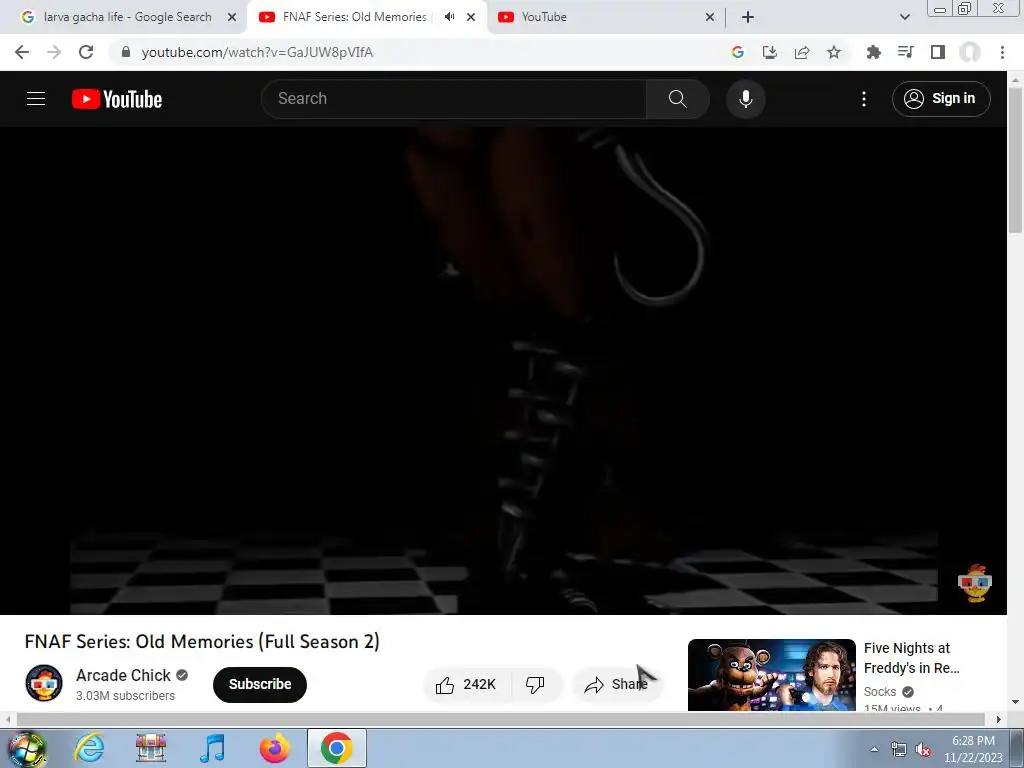Click the browser forward arrow
Viewport: 1024px width, 768px height.
(54, 52)
